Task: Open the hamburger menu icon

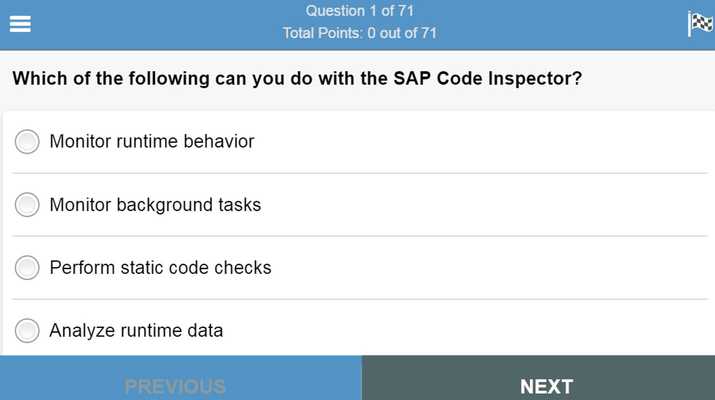Action: coord(20,24)
